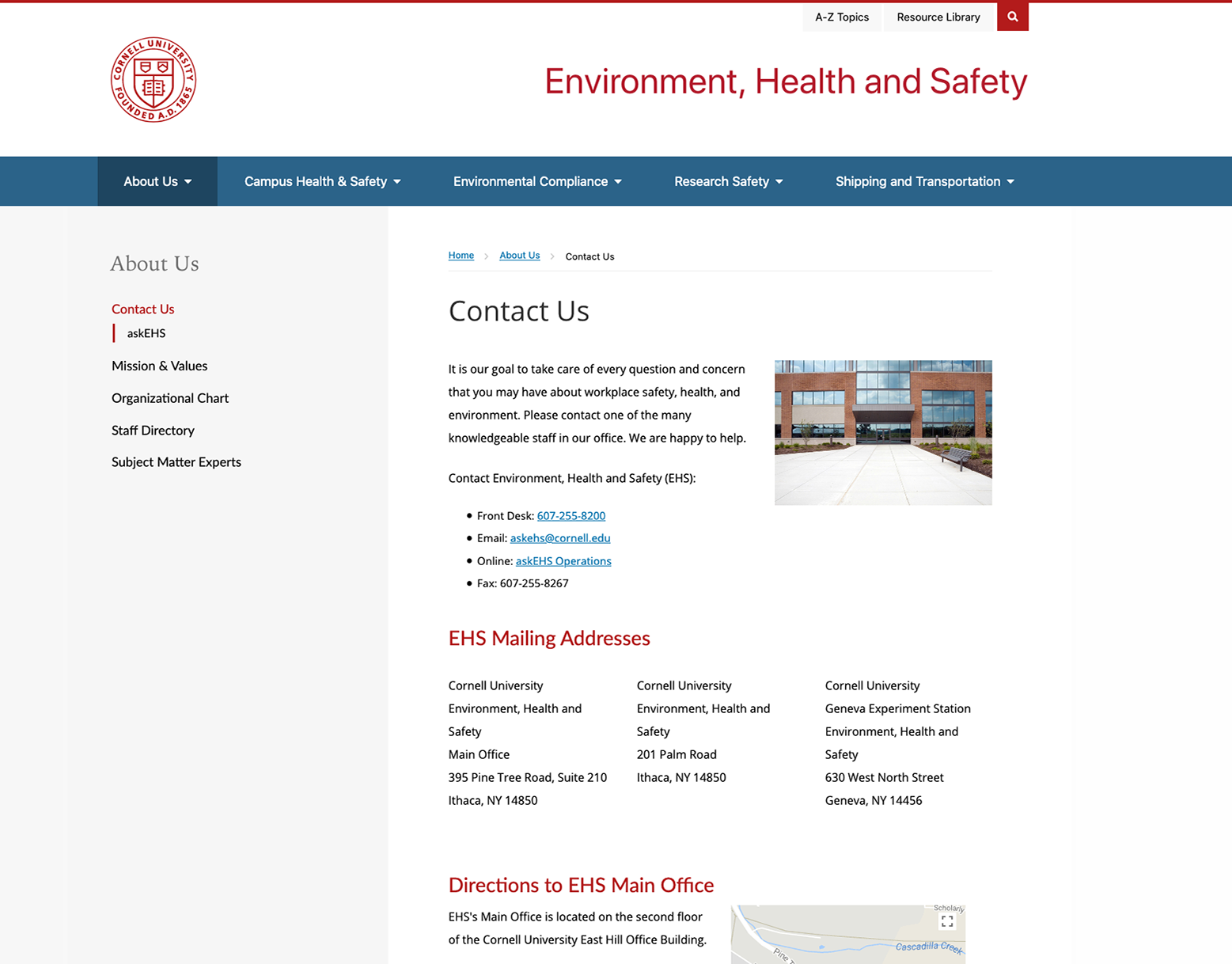
Task: Expand Environmental Compliance dropdown arrow
Action: (x=618, y=182)
